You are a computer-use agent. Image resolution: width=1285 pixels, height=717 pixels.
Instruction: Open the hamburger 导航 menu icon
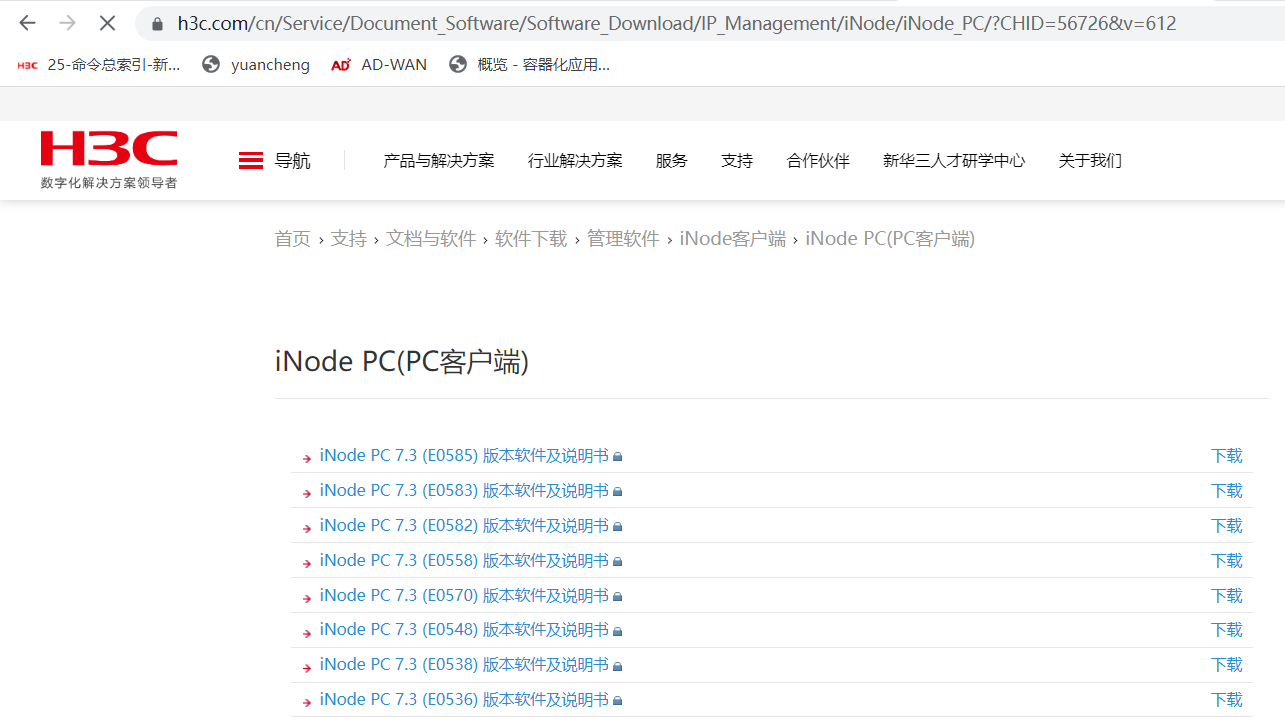[251, 160]
